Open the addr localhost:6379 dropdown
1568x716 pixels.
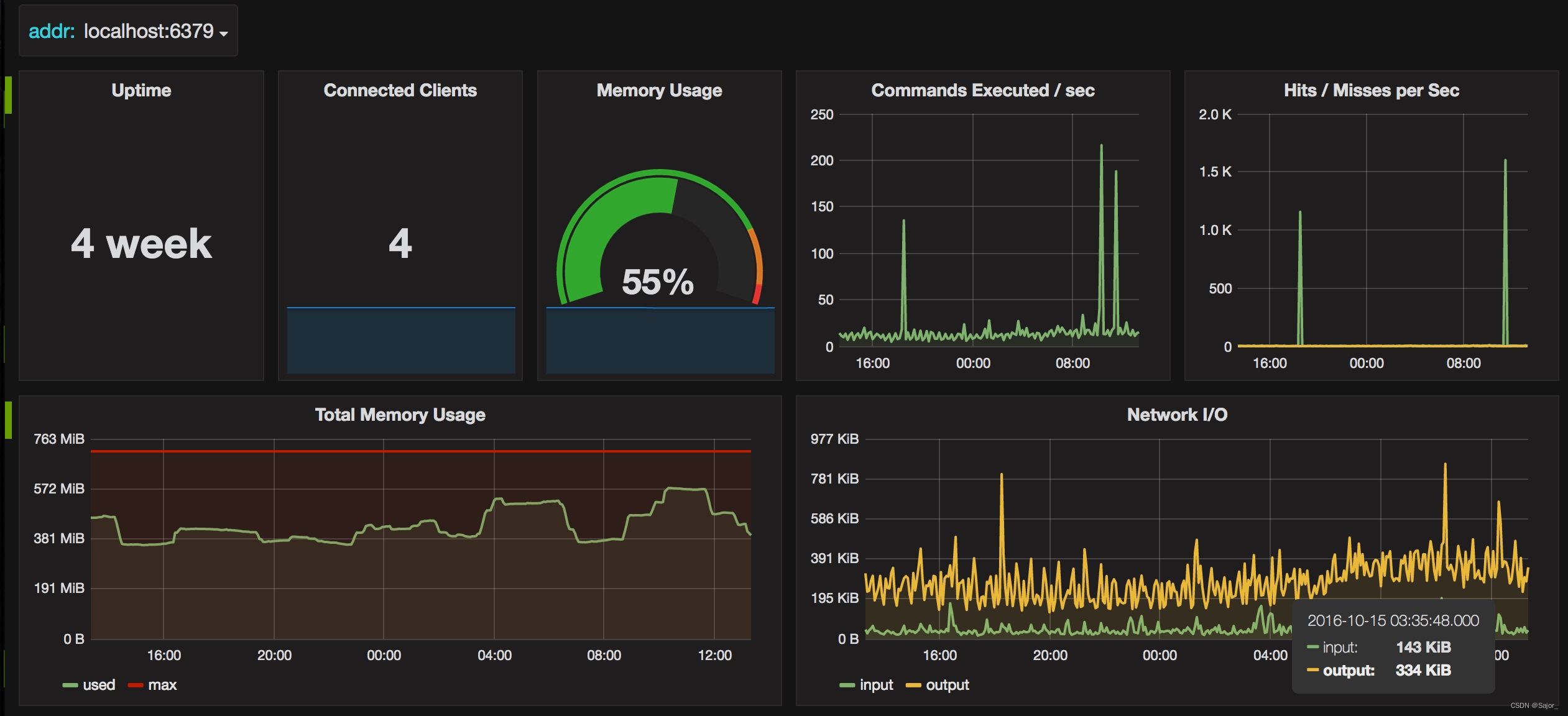[x=149, y=31]
